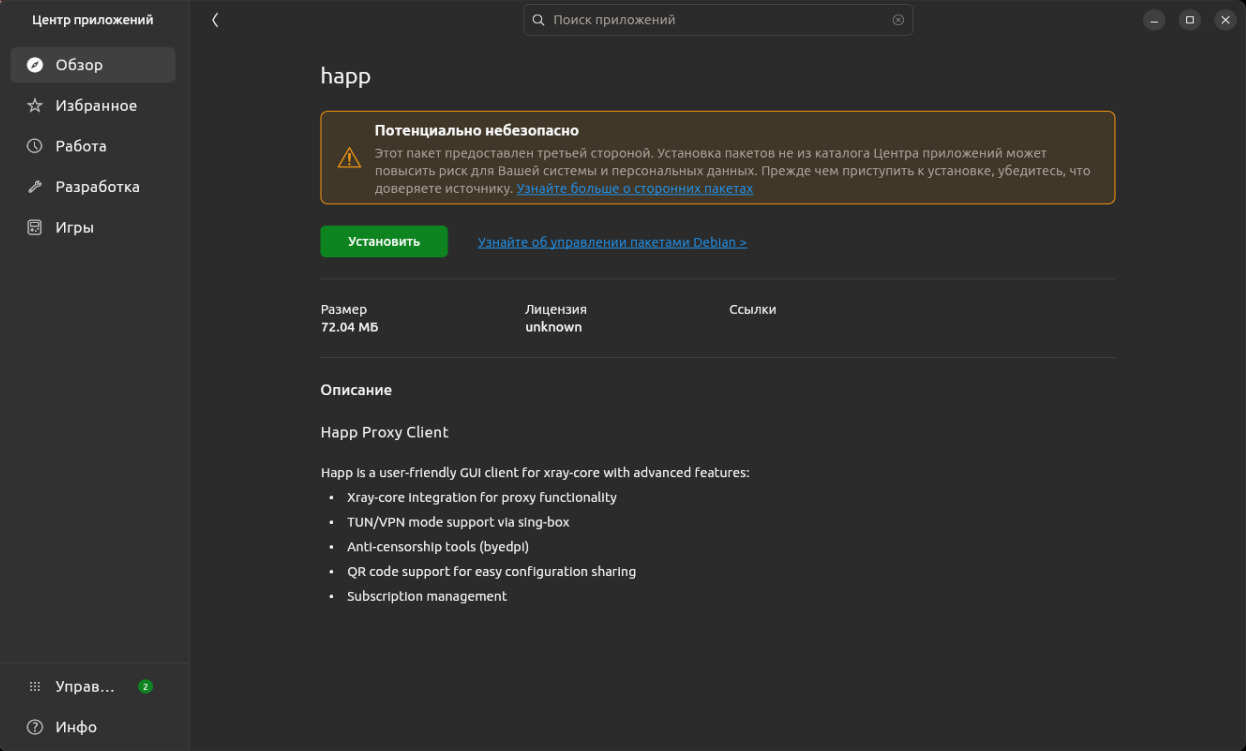Click the green updates badge with 2
Viewport: 1246px width, 751px height.
(x=146, y=687)
